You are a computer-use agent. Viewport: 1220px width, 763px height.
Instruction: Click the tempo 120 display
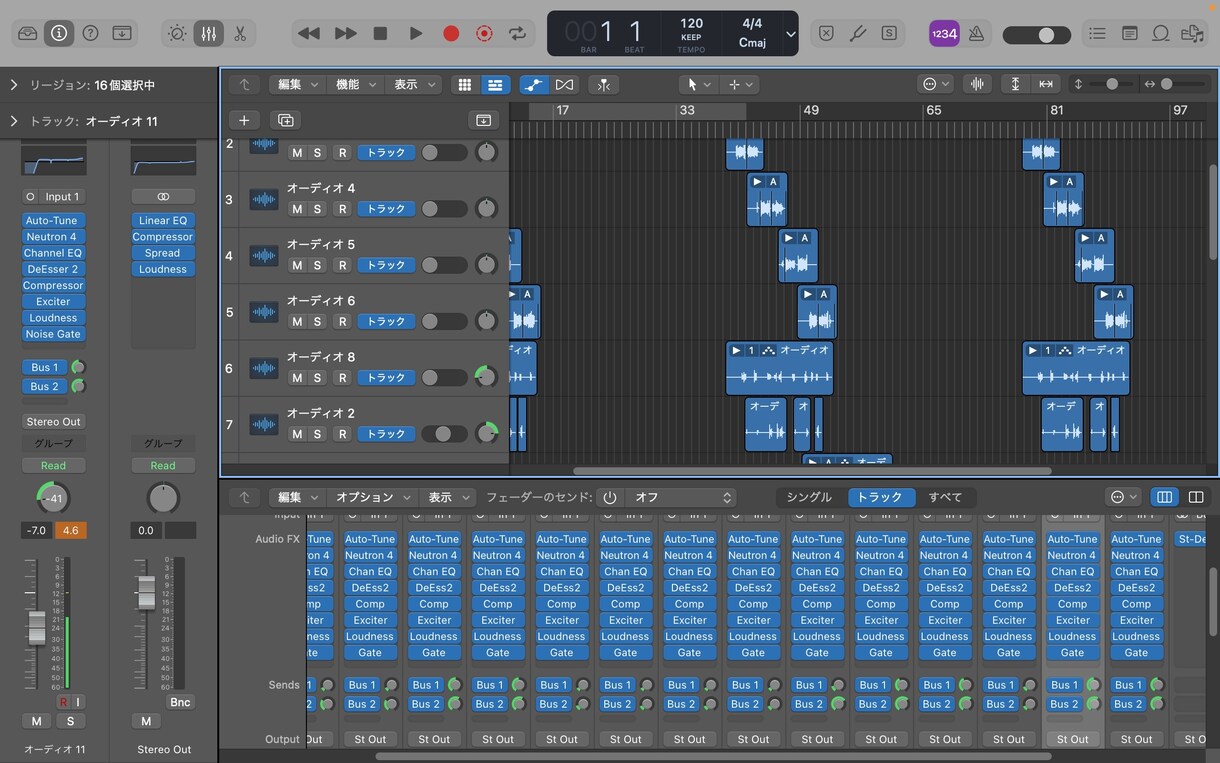coord(691,23)
